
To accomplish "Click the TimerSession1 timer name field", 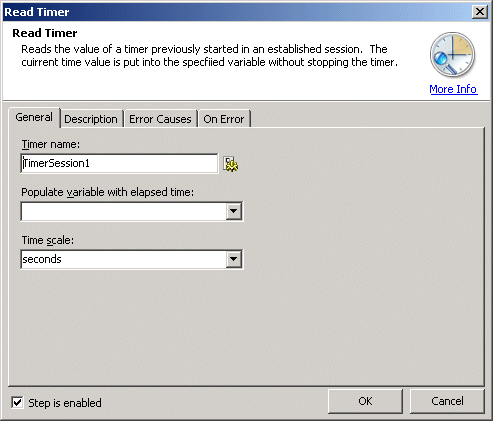I will (x=119, y=163).
